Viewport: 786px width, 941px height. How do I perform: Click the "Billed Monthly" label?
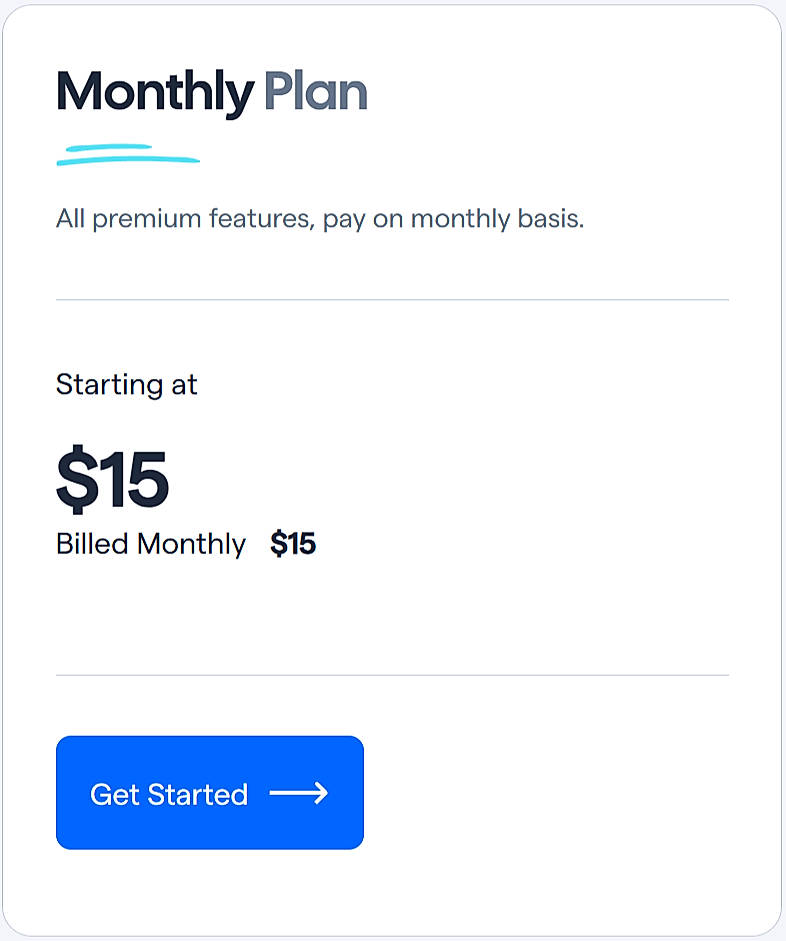click(151, 544)
